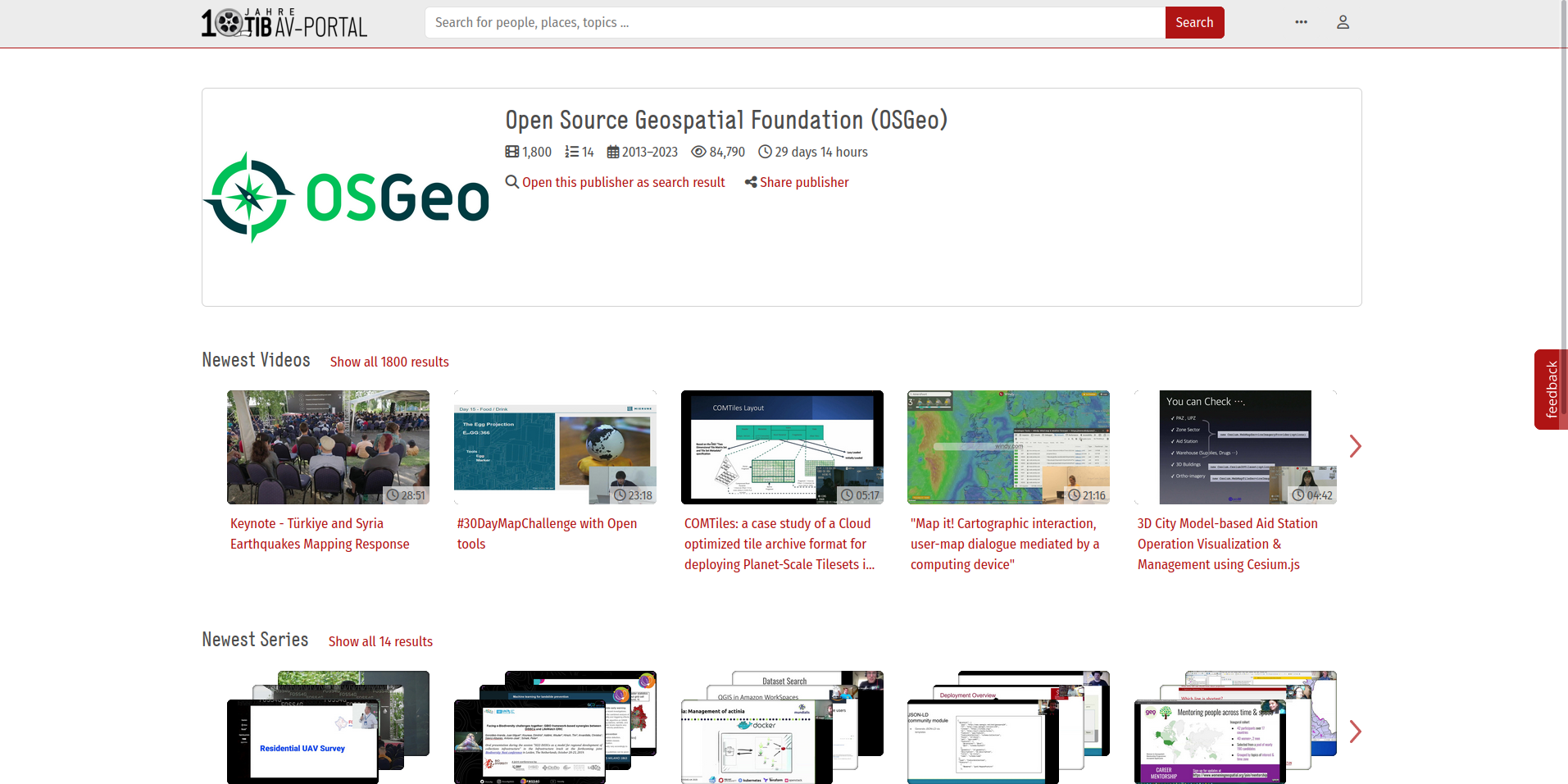Screen dimensions: 1568x784
Task: Click the right chevron in Newest Videos carousel
Action: click(x=1356, y=446)
